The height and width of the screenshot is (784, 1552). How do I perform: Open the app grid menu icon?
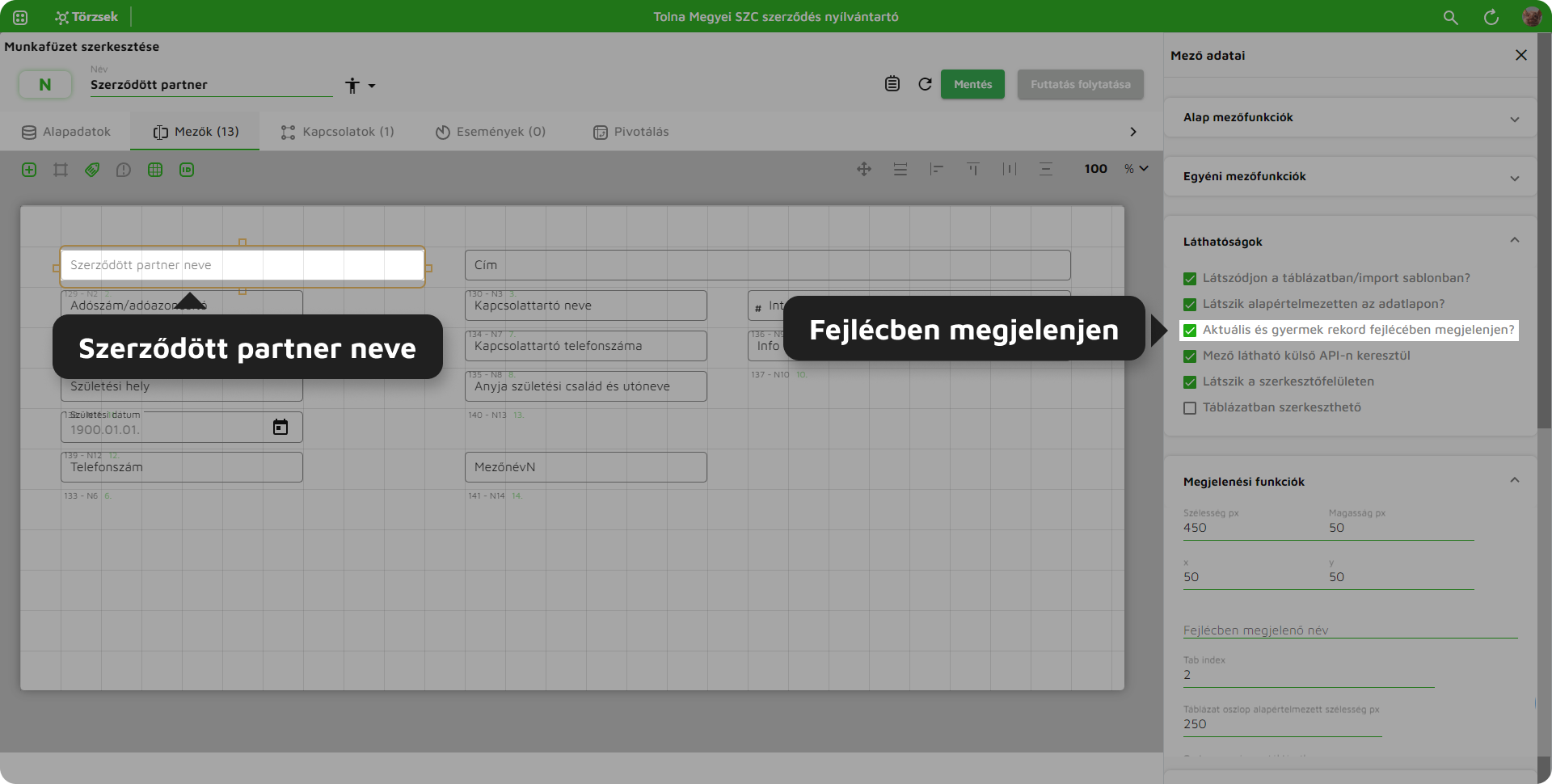[20, 17]
